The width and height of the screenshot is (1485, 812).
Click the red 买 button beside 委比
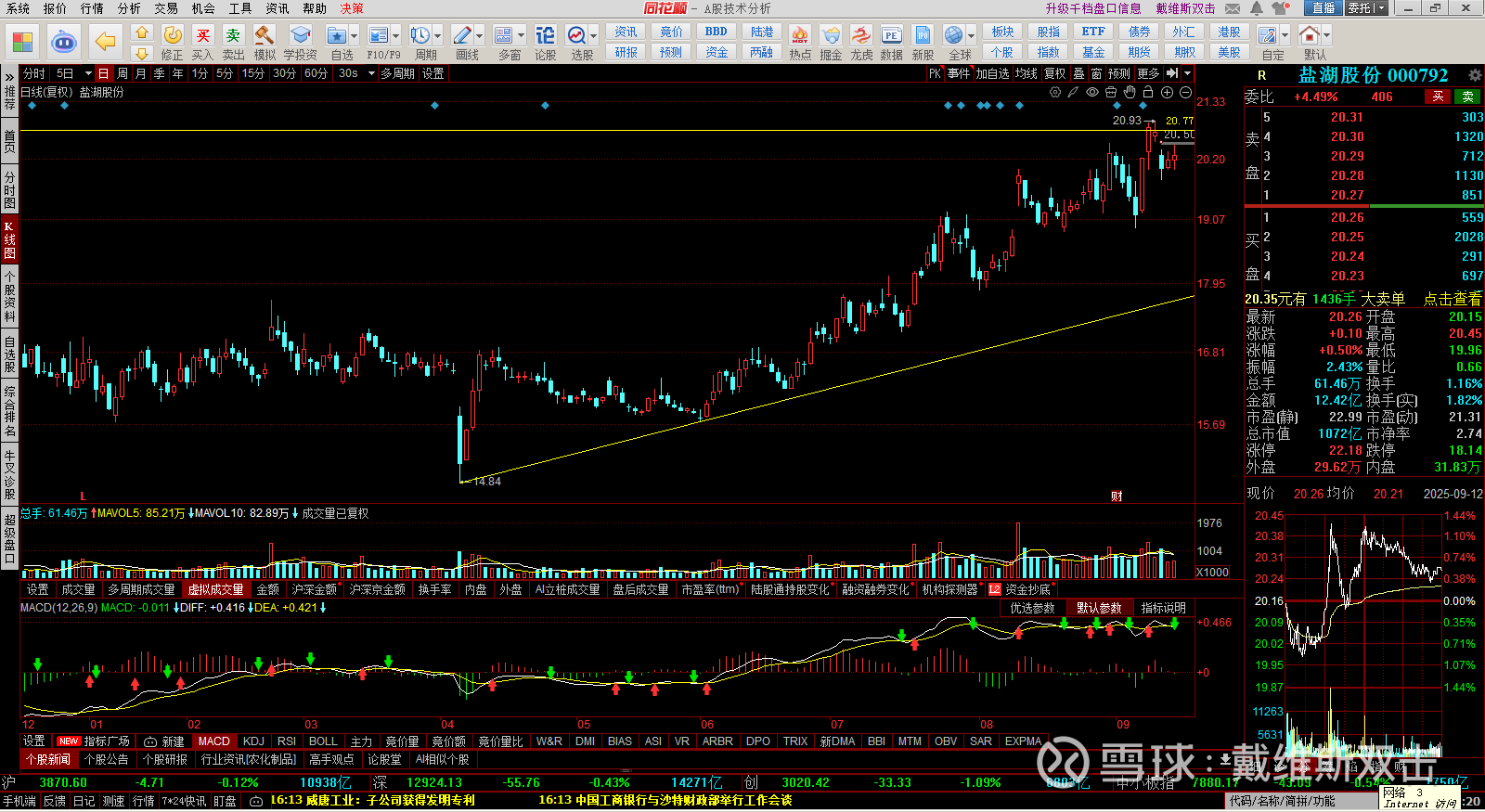click(1438, 97)
